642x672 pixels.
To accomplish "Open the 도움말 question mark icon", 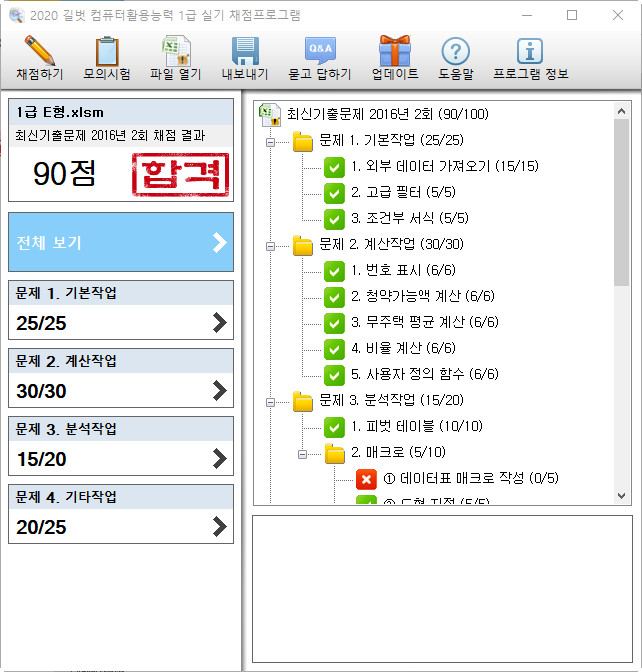I will click(x=455, y=51).
